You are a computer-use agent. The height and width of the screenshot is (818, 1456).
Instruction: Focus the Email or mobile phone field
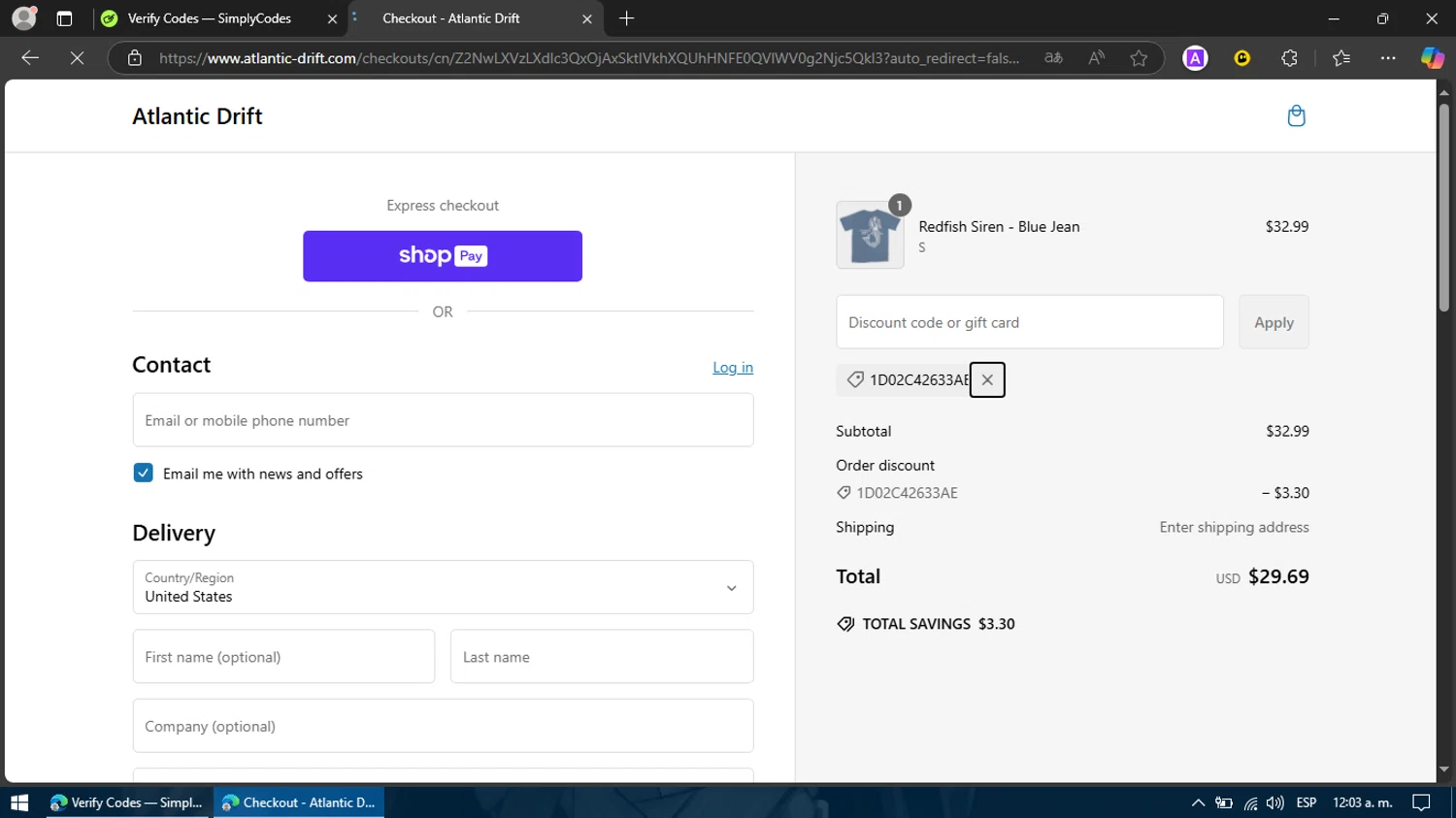point(443,420)
